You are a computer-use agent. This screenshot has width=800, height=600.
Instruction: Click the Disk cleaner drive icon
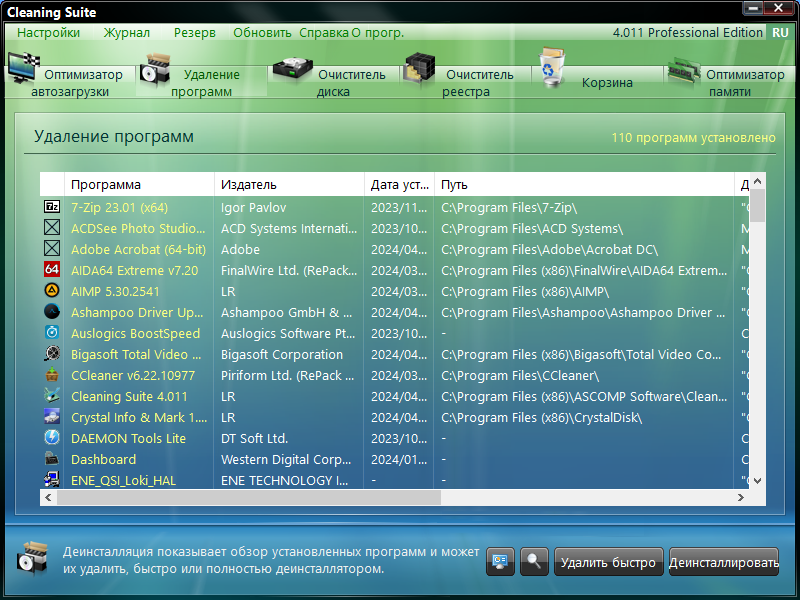[x=292, y=69]
